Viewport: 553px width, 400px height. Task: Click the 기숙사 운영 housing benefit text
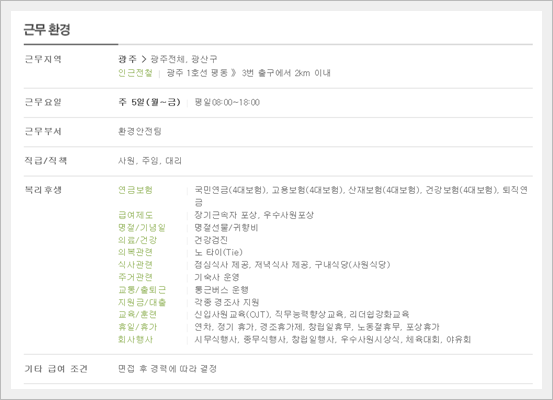(x=217, y=277)
